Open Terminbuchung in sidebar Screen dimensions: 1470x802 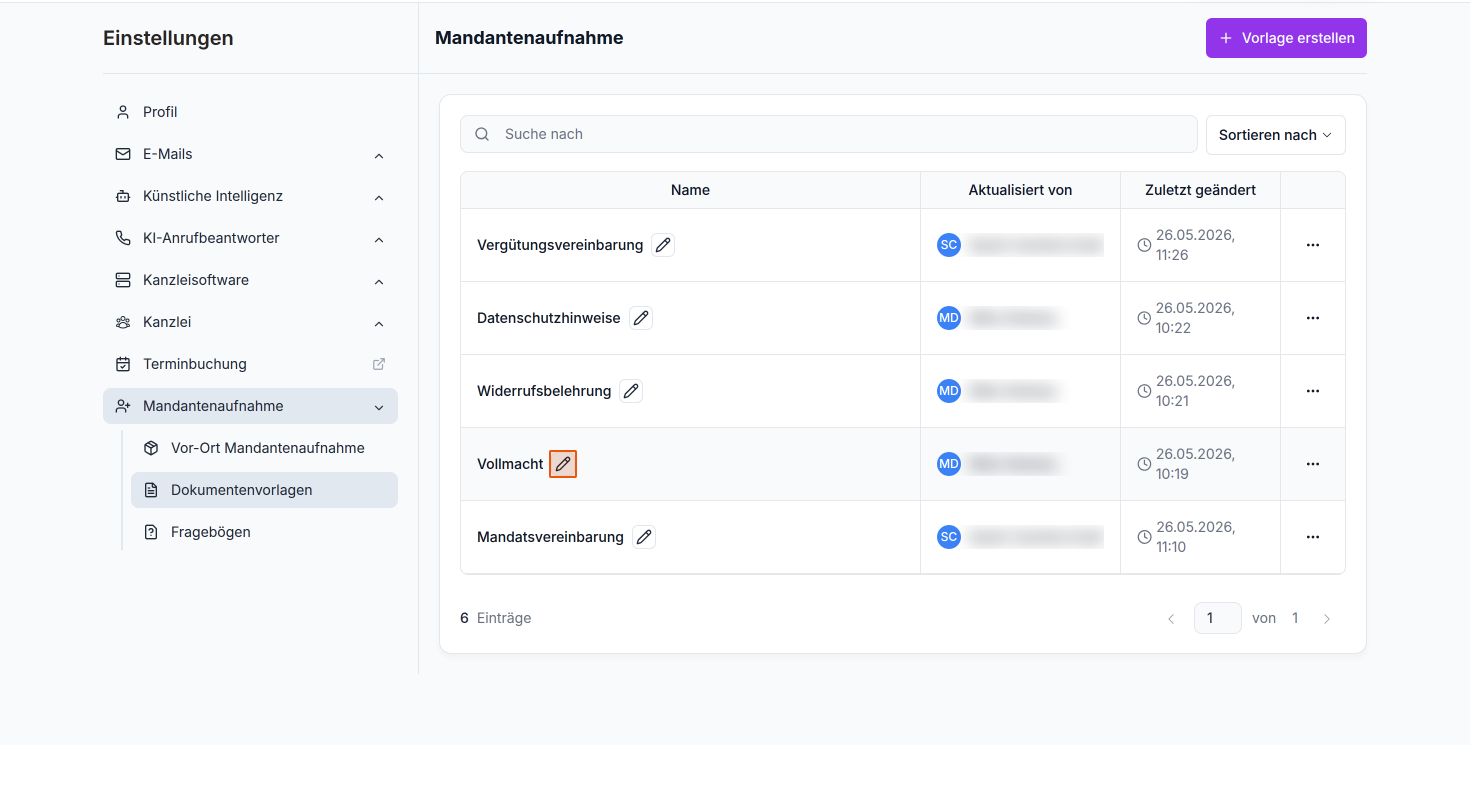pyautogui.click(x=250, y=364)
